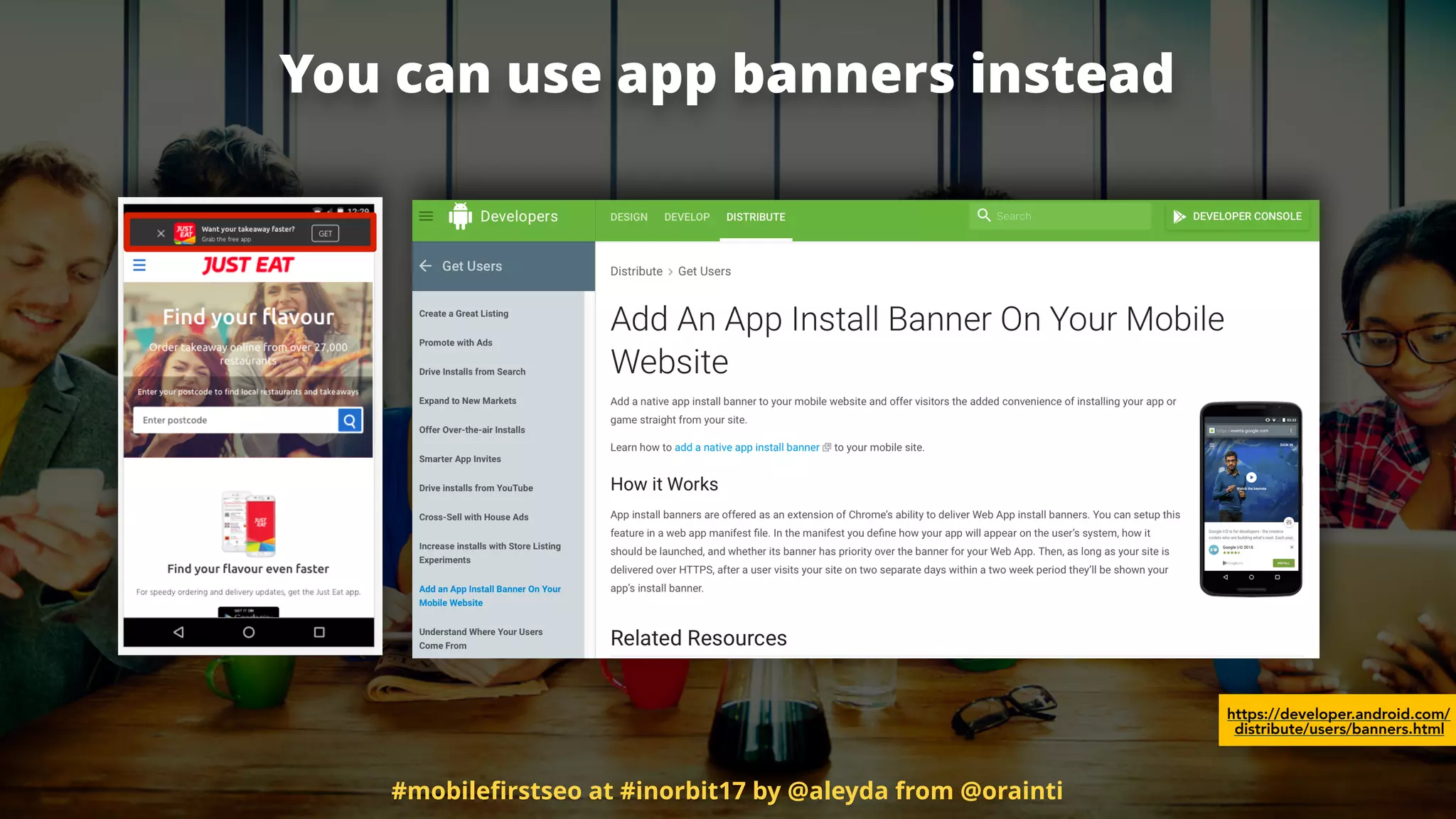The height and width of the screenshot is (819, 1456).
Task: Click the Search input on Developers site
Action: (1060, 216)
